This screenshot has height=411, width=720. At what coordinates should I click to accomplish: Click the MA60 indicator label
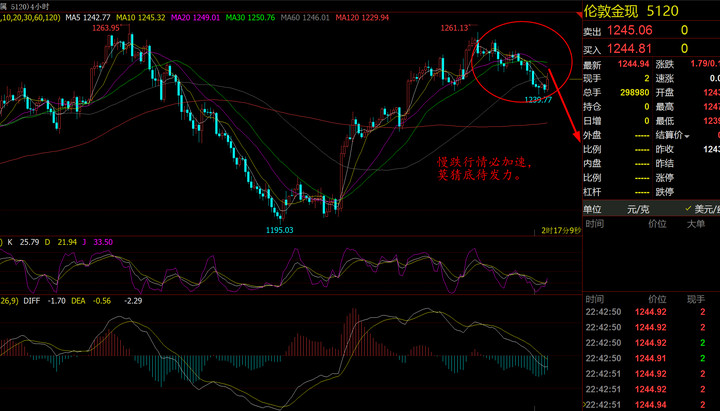(x=304, y=18)
